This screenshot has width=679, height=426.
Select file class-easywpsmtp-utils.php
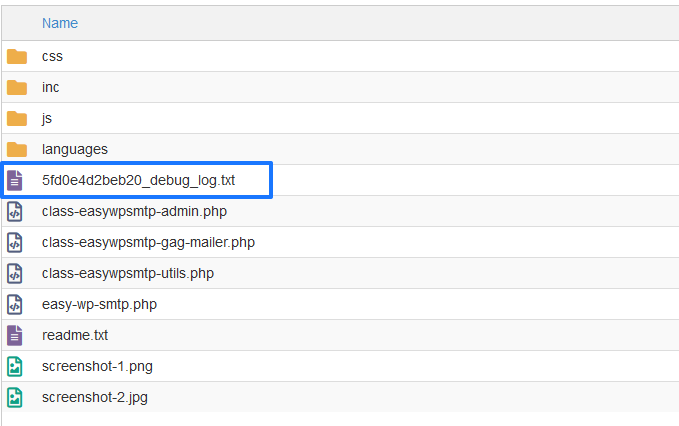(128, 274)
